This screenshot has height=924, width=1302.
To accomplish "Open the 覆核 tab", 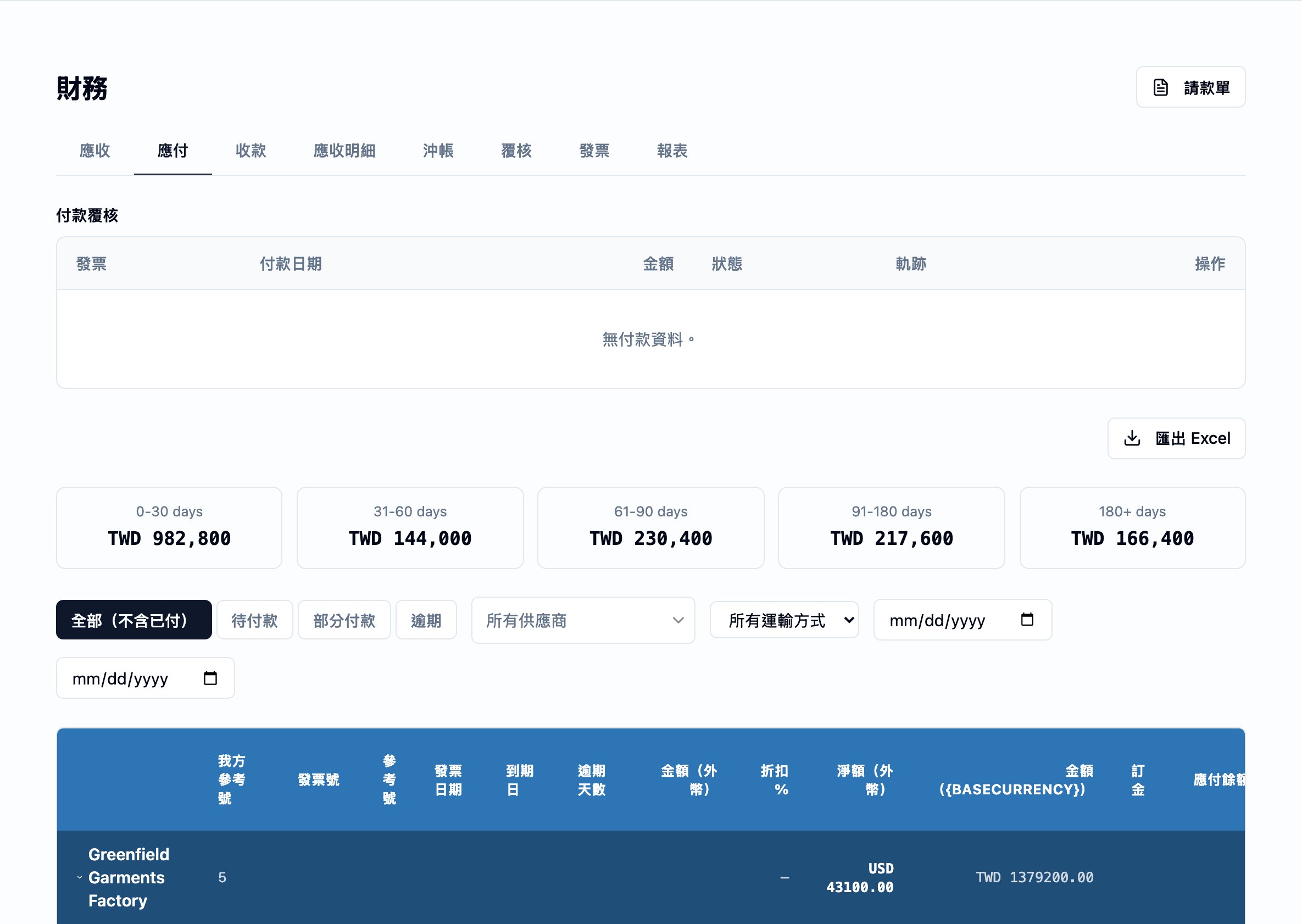I will click(x=516, y=151).
